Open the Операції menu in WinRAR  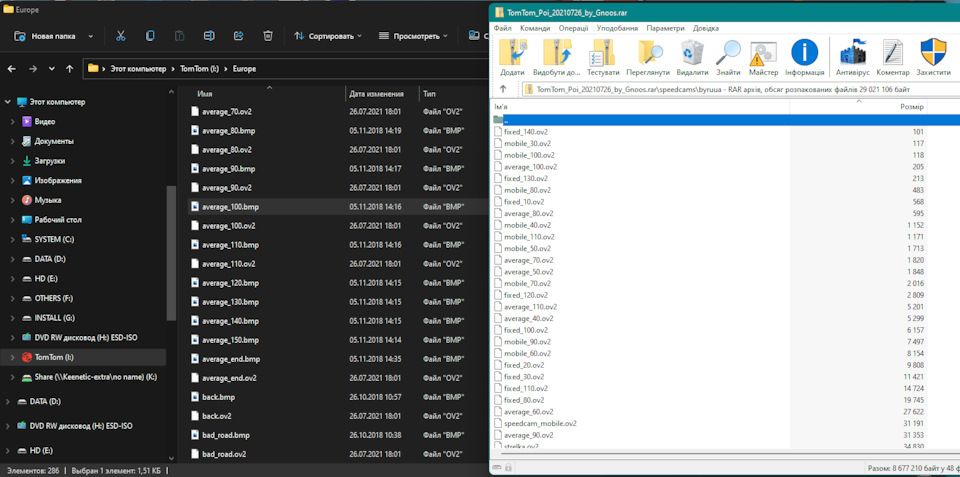(573, 28)
